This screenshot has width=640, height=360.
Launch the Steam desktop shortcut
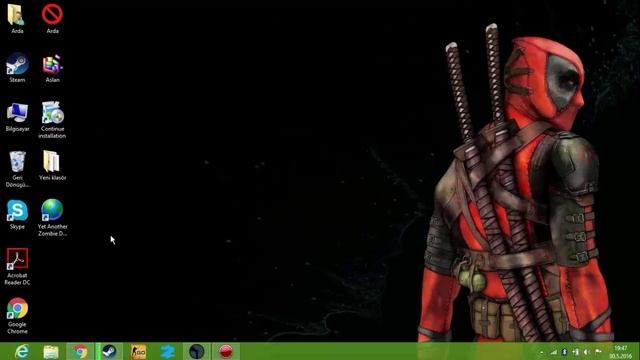[x=17, y=67]
